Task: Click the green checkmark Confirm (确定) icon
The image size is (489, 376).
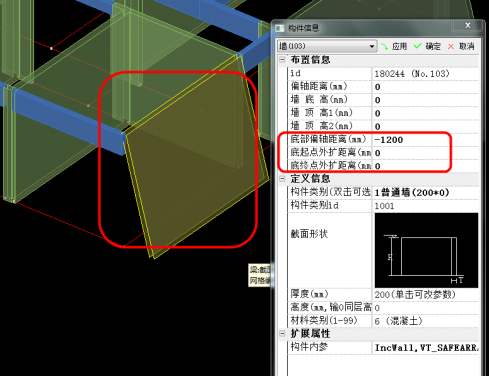Action: [417, 46]
